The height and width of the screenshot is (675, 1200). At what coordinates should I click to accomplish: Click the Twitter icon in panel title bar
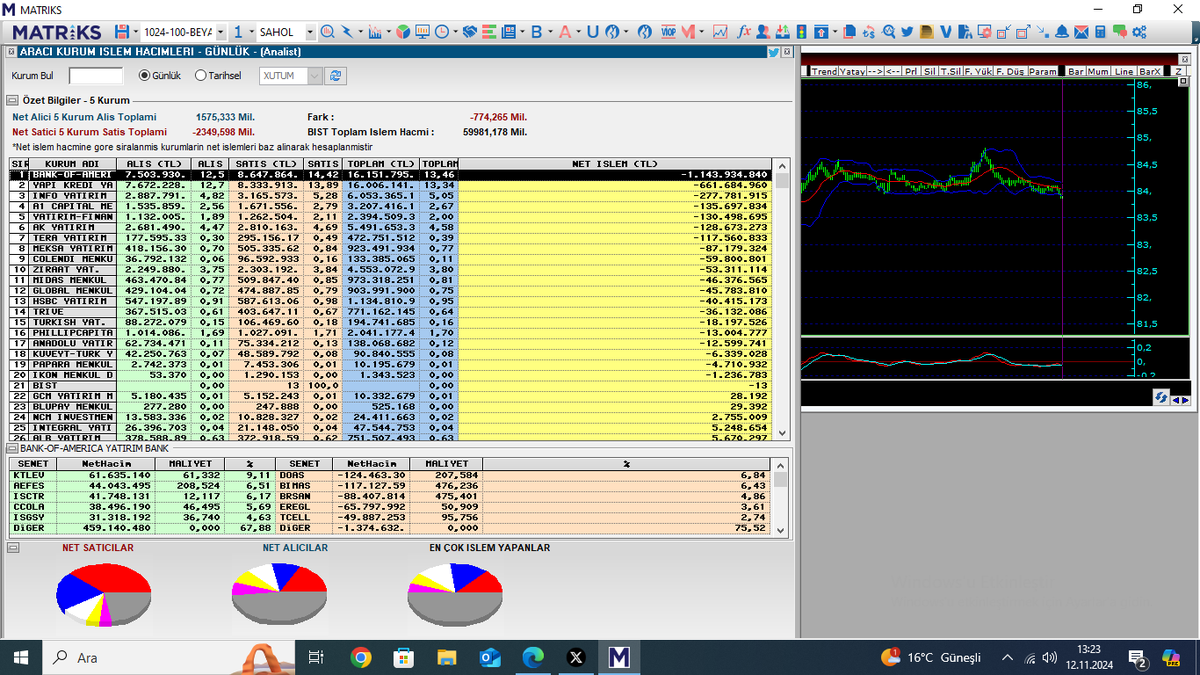click(x=774, y=52)
